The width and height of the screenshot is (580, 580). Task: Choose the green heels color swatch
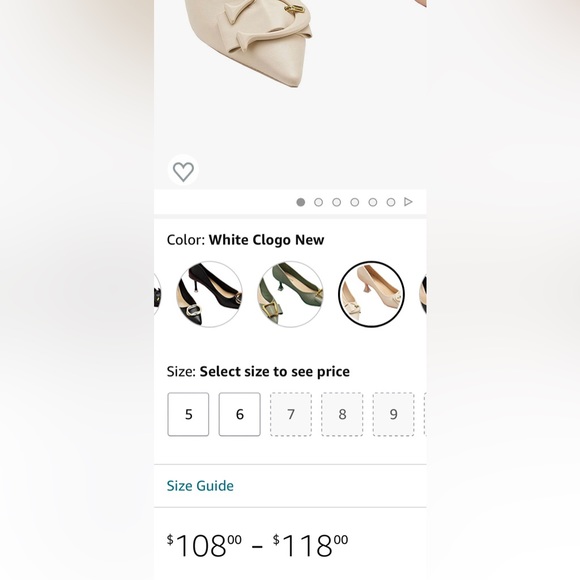290,294
